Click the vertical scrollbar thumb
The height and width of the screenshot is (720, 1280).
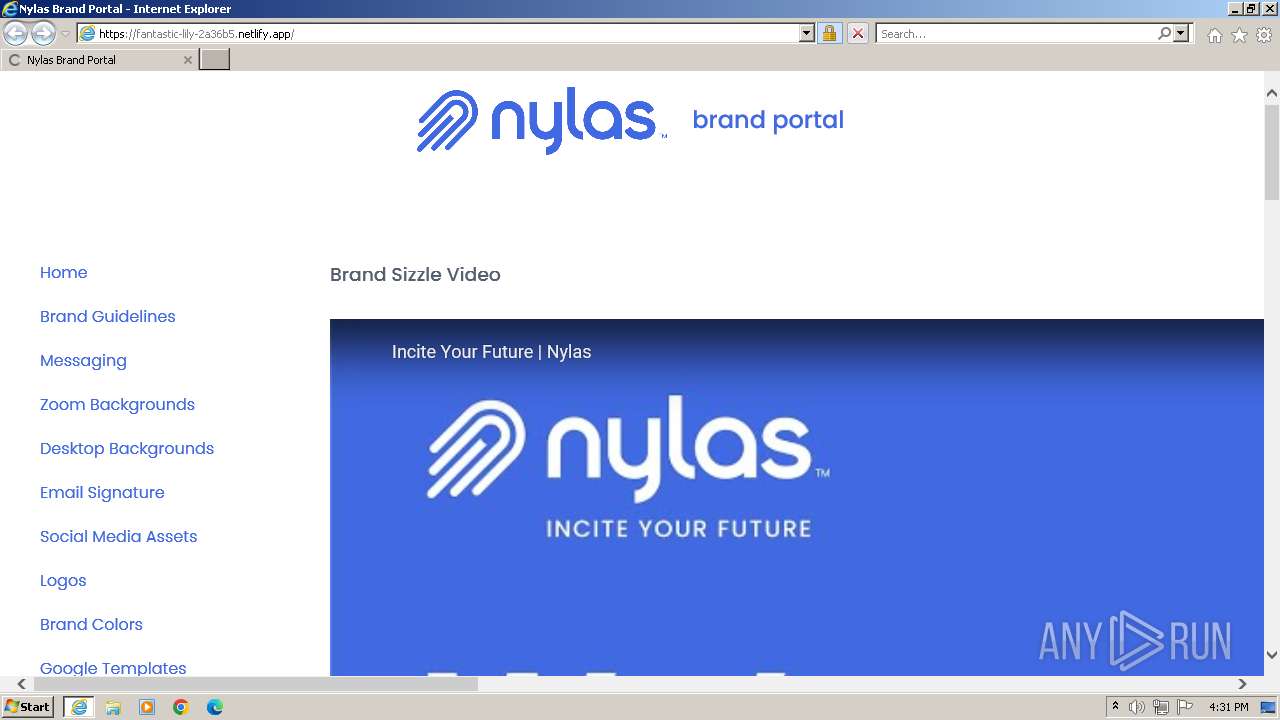[x=1272, y=151]
